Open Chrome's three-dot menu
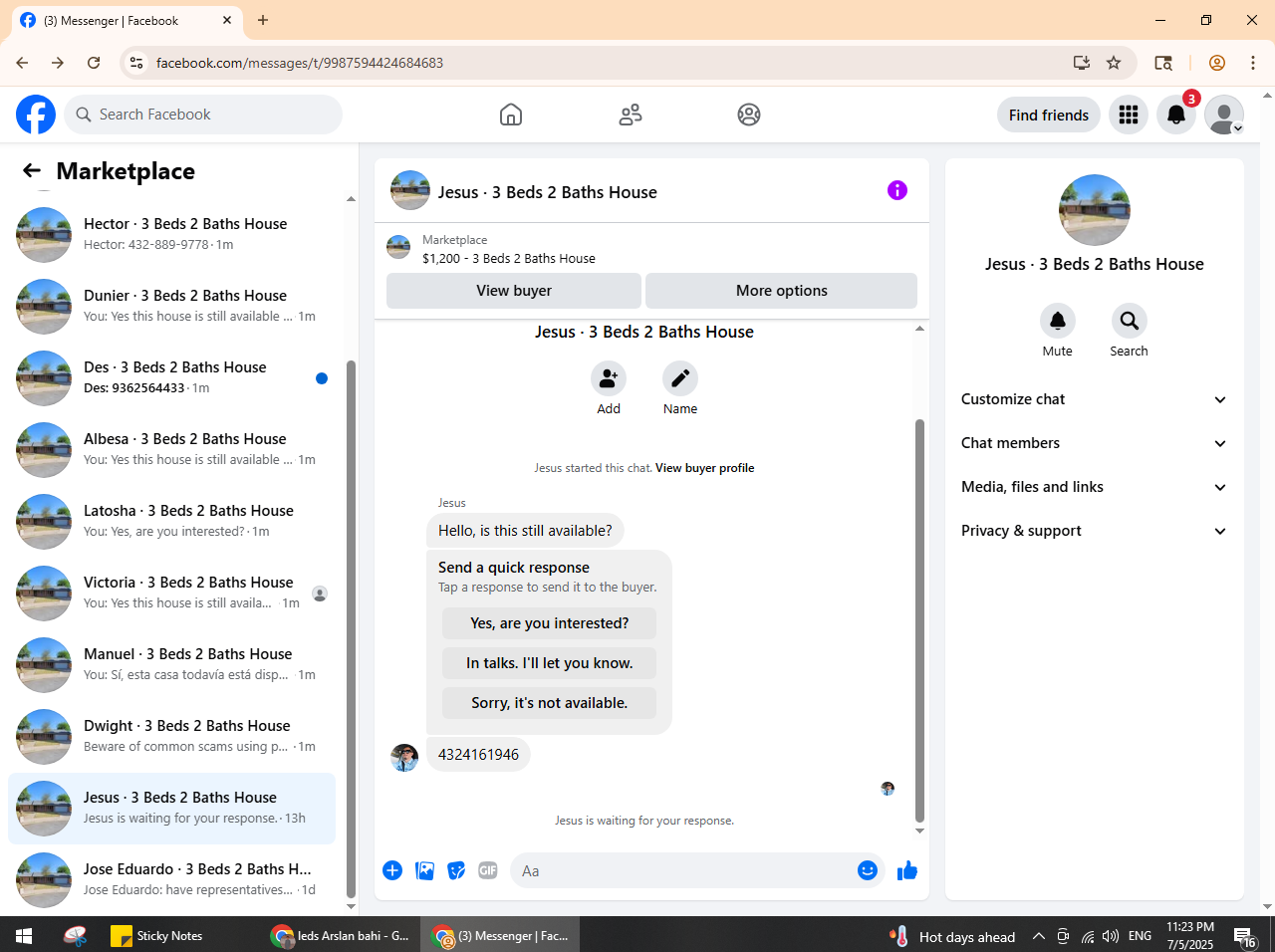 [1253, 63]
